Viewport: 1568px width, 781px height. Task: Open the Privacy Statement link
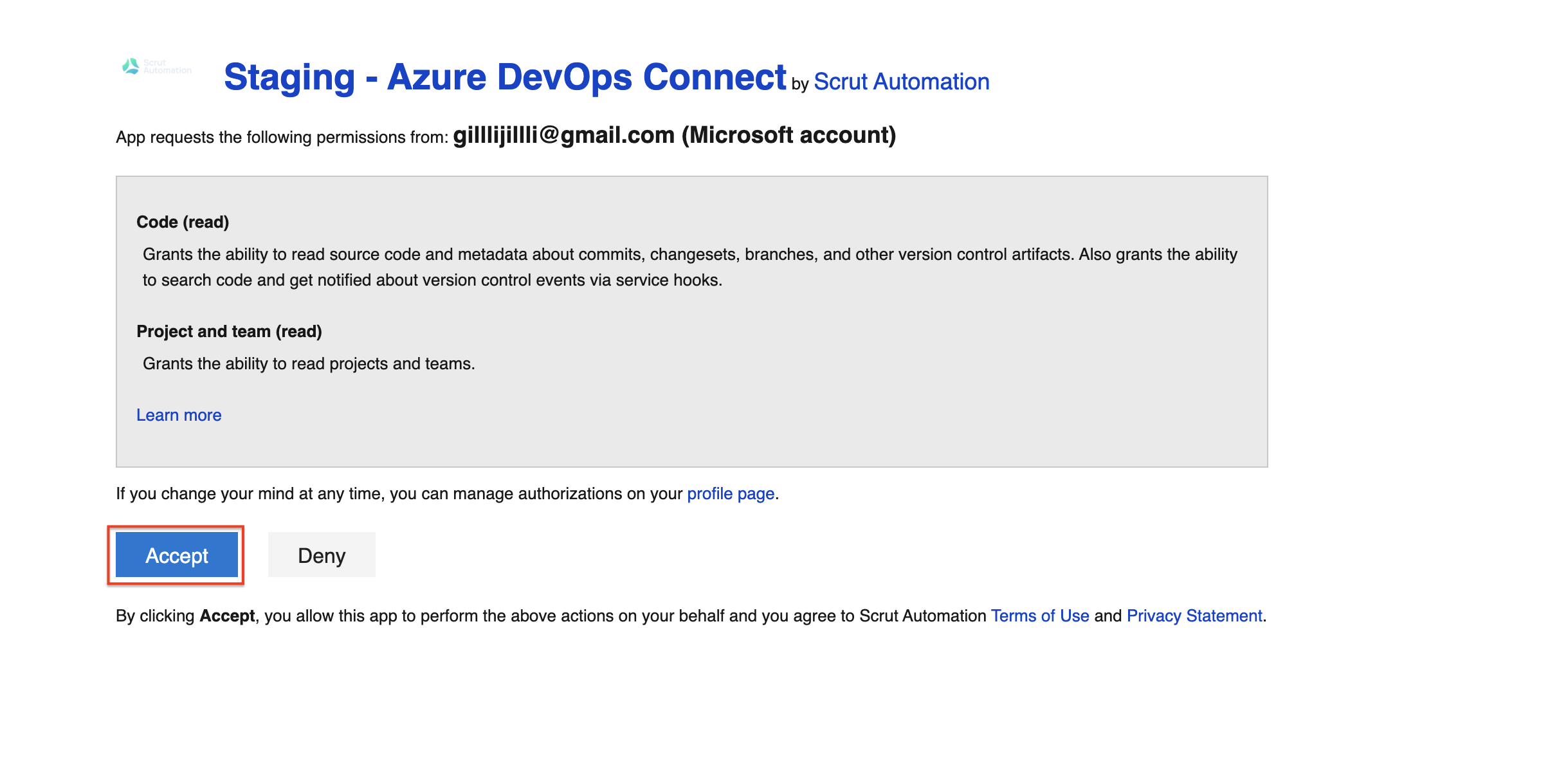(x=1194, y=616)
